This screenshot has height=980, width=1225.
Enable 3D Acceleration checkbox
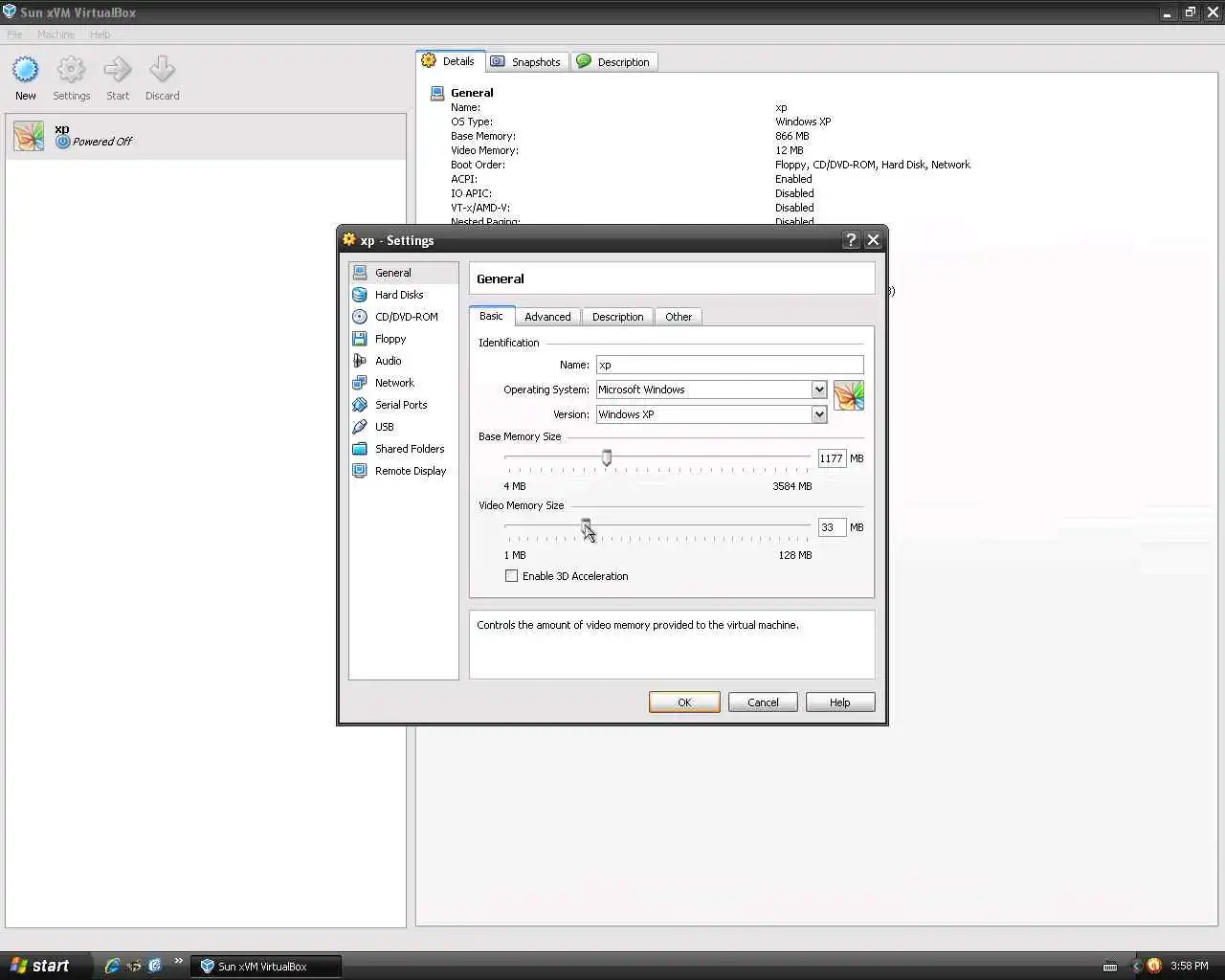click(511, 576)
